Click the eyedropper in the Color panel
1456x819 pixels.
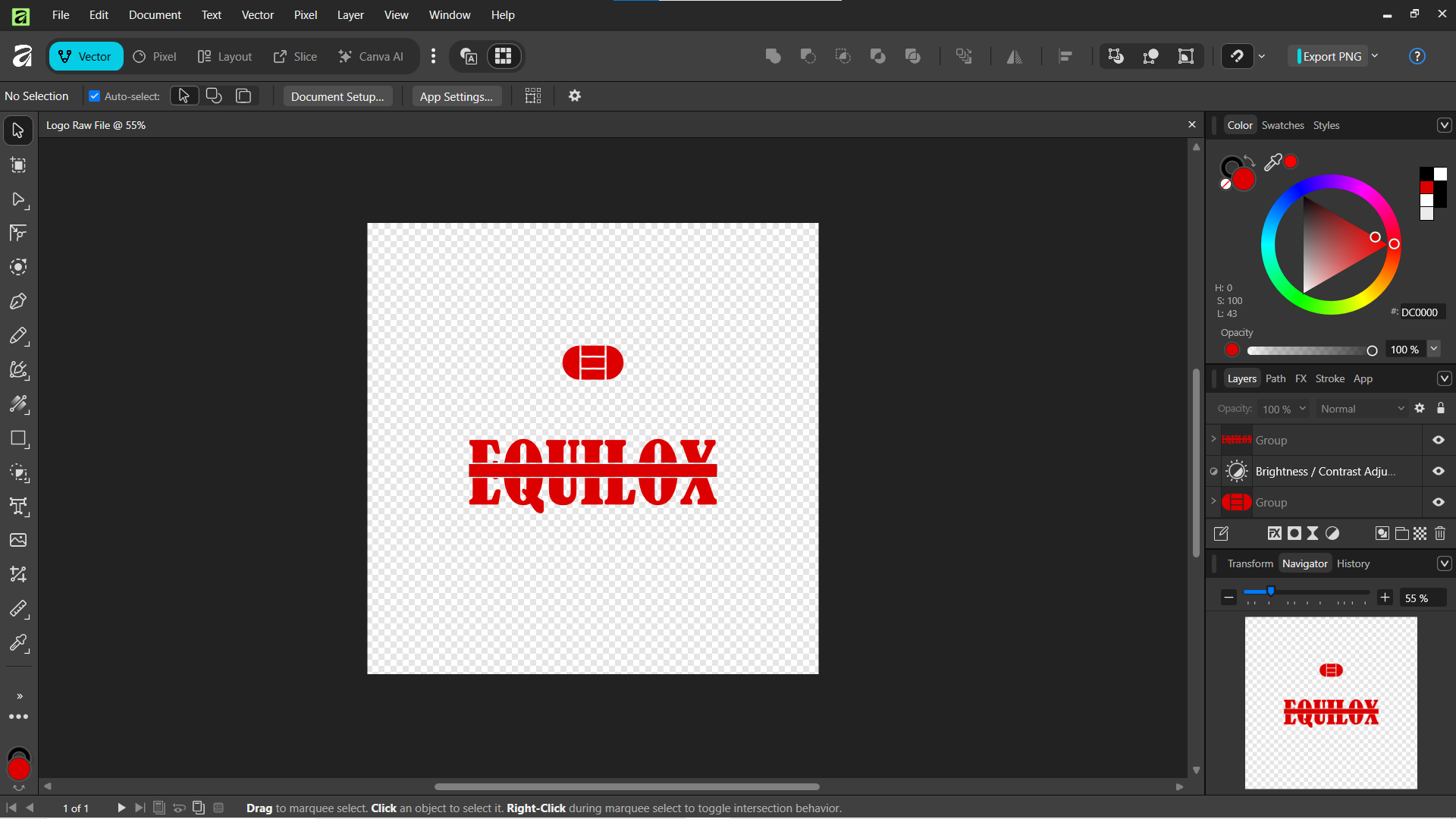click(1273, 162)
